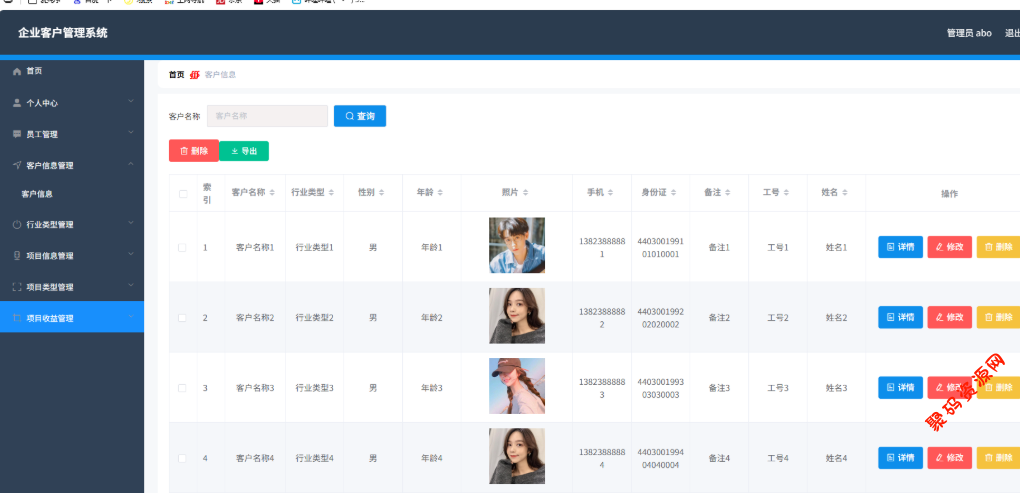
Task: Click the person icon beside 个人中心
Action: (x=17, y=103)
